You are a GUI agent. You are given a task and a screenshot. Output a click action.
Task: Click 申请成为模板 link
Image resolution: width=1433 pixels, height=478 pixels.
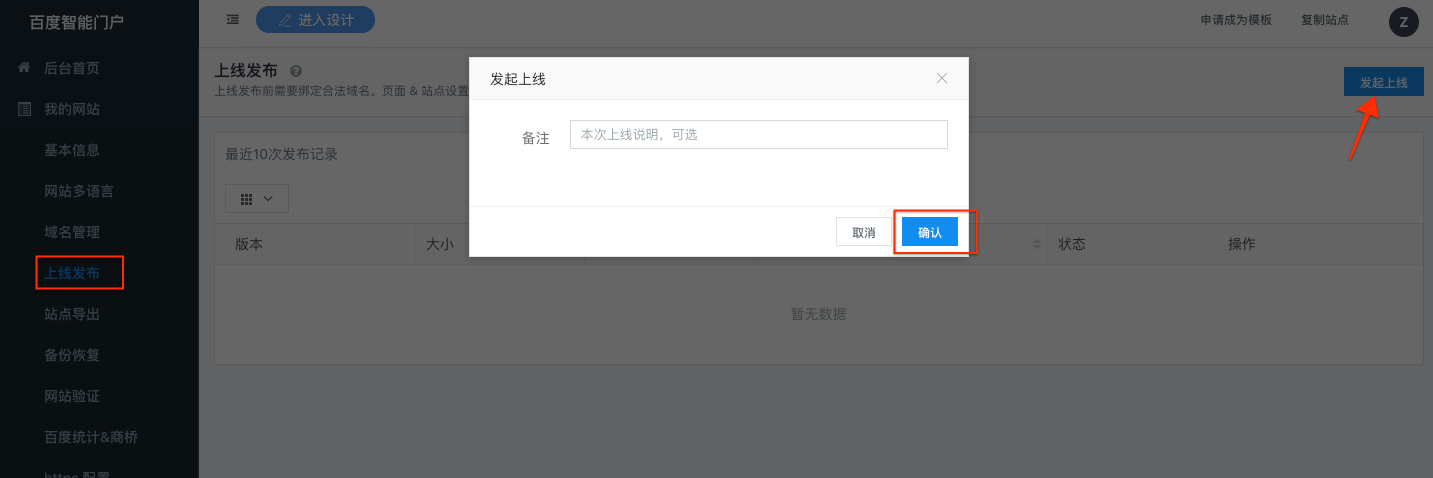tap(1236, 20)
